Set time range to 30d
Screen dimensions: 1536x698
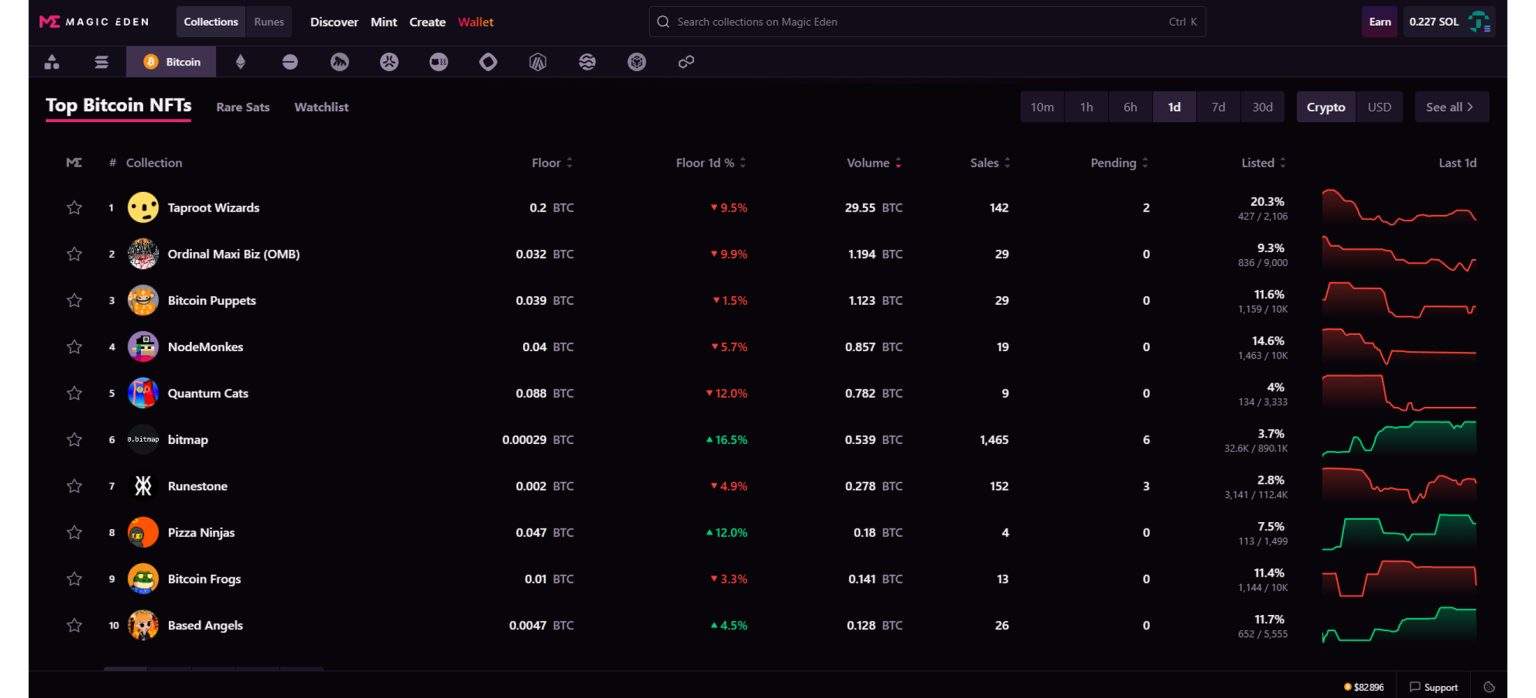tap(1262, 107)
